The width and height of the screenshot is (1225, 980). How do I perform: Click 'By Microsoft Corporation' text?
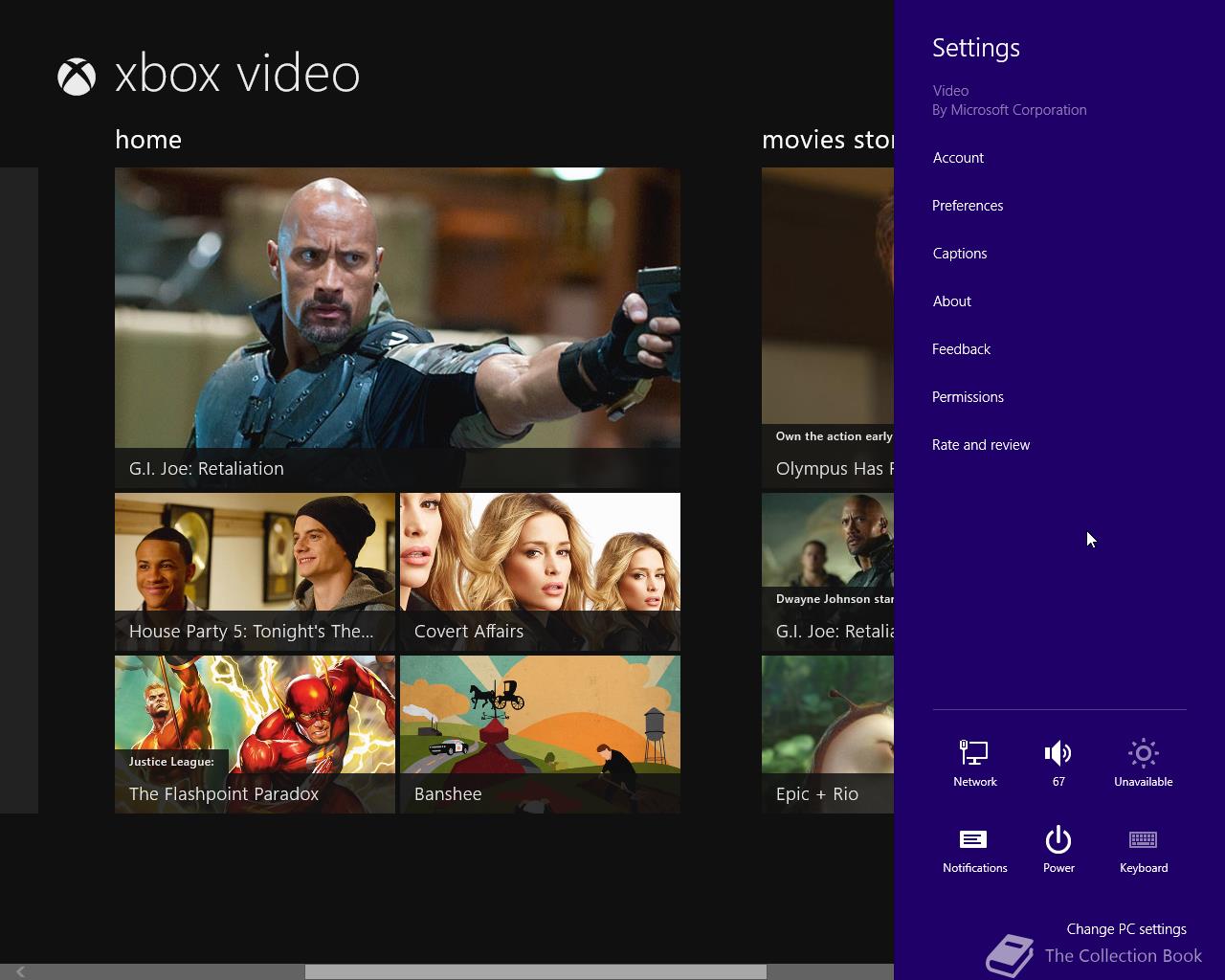click(1010, 110)
